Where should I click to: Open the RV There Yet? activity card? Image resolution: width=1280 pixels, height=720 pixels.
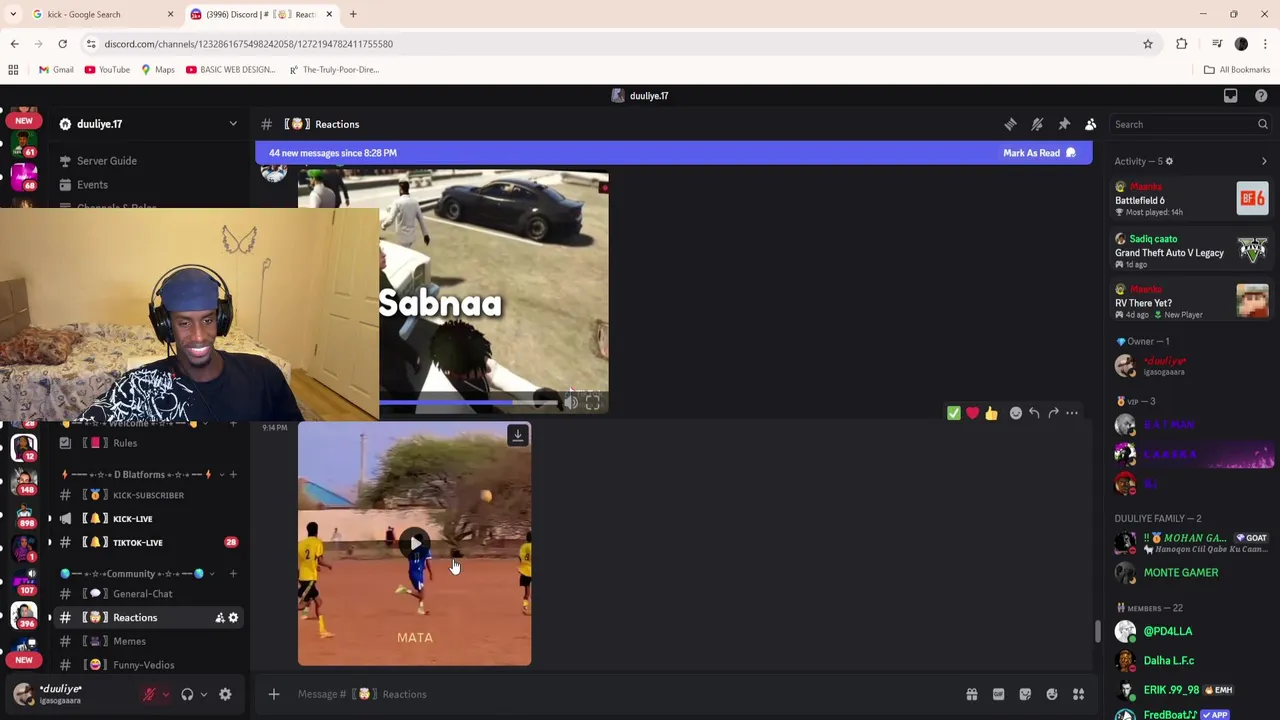point(1192,302)
